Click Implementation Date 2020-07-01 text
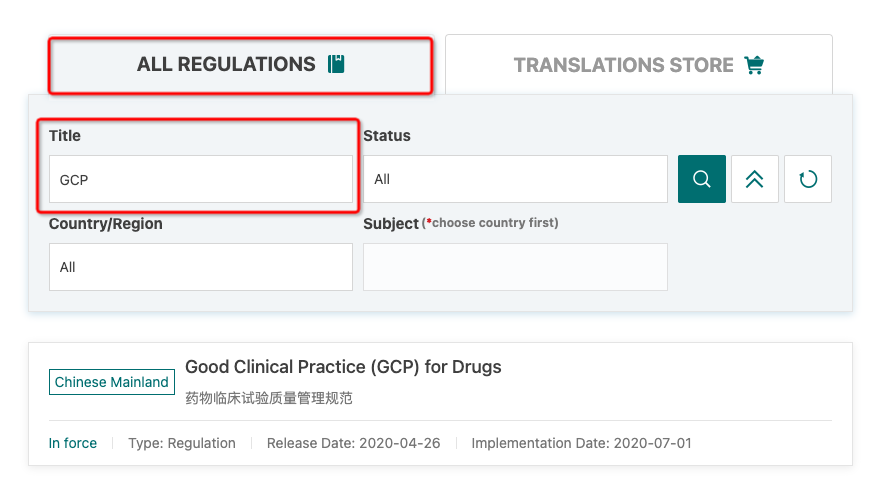884x482 pixels. [x=581, y=443]
